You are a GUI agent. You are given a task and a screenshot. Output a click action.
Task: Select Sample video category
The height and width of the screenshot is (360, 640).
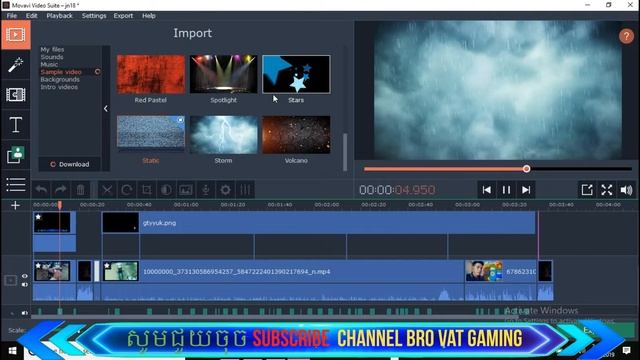[x=61, y=72]
